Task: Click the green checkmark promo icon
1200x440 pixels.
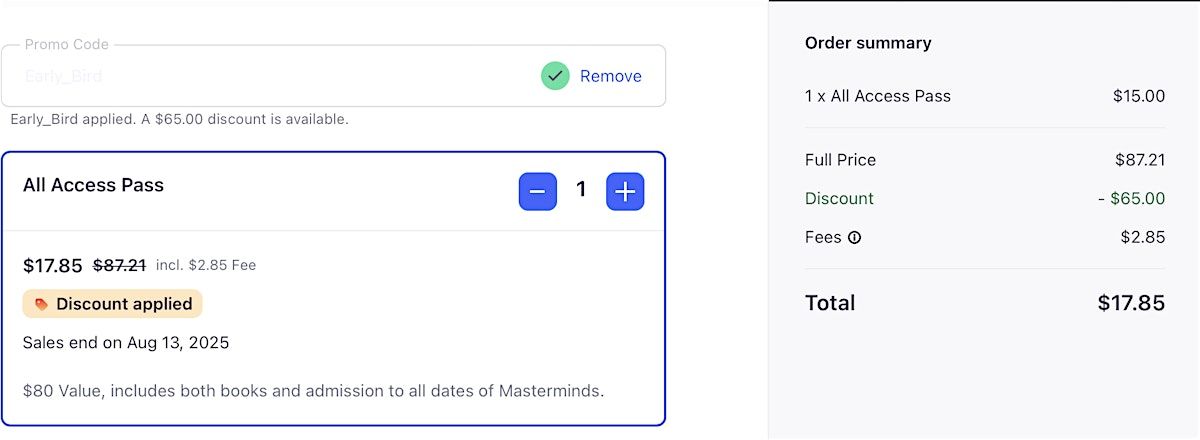Action: point(555,76)
